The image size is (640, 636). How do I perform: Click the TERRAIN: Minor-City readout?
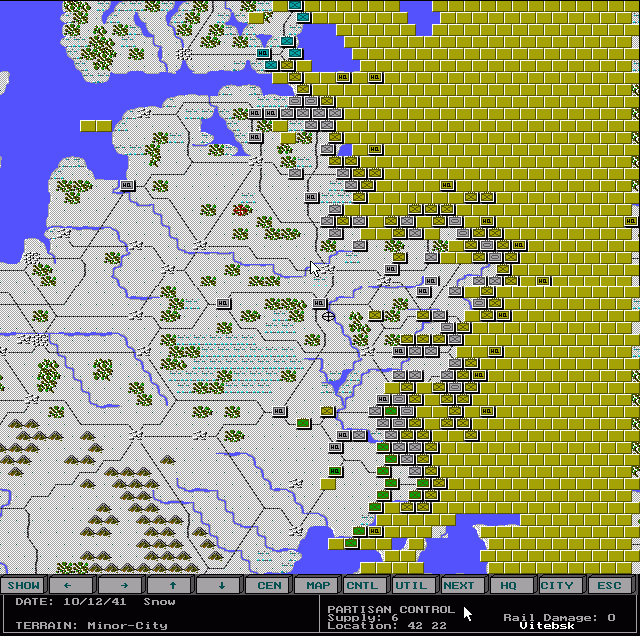coord(91,625)
